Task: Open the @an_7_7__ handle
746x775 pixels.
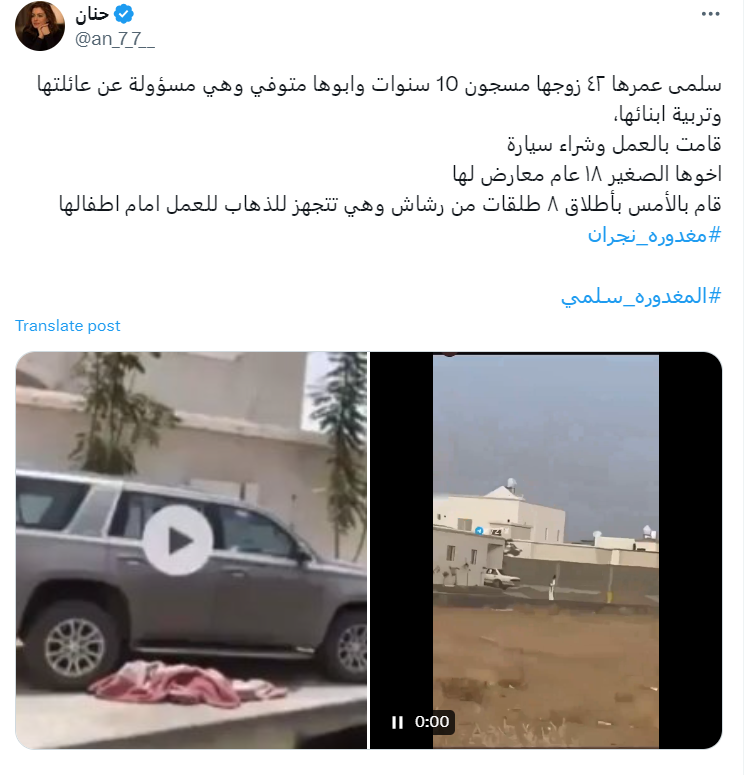Action: pos(115,39)
